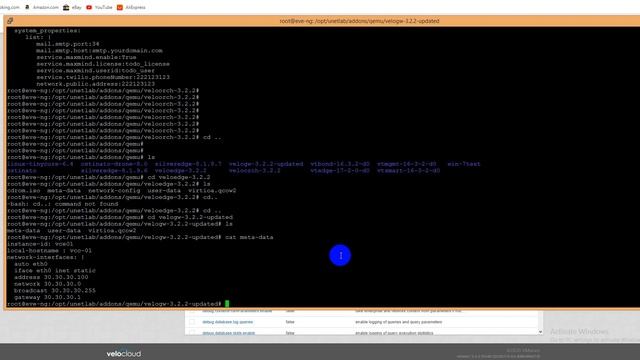Click the 'service.twilio.phoneNumber' terminal line

point(103,77)
